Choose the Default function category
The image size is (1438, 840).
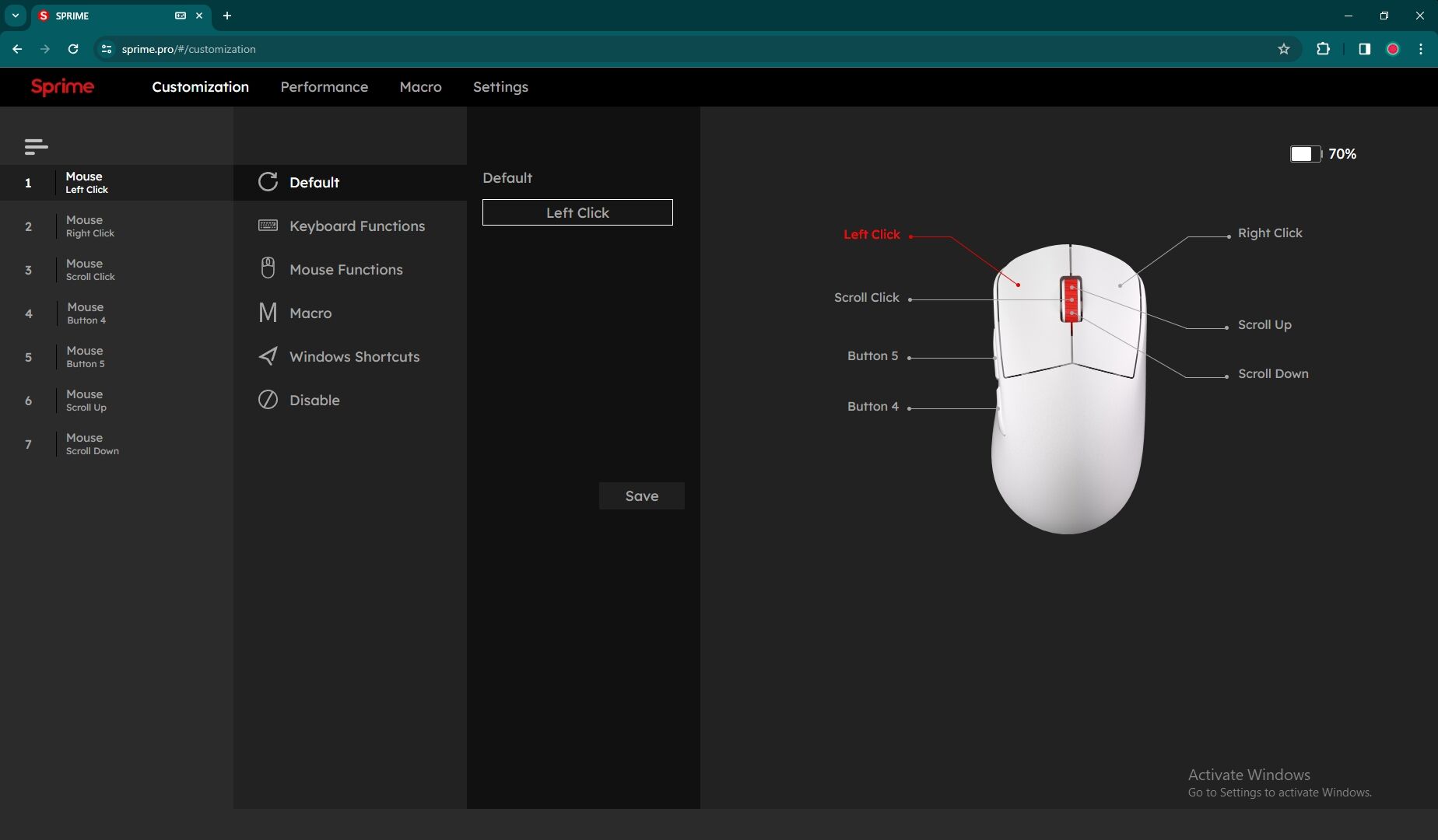pos(350,183)
